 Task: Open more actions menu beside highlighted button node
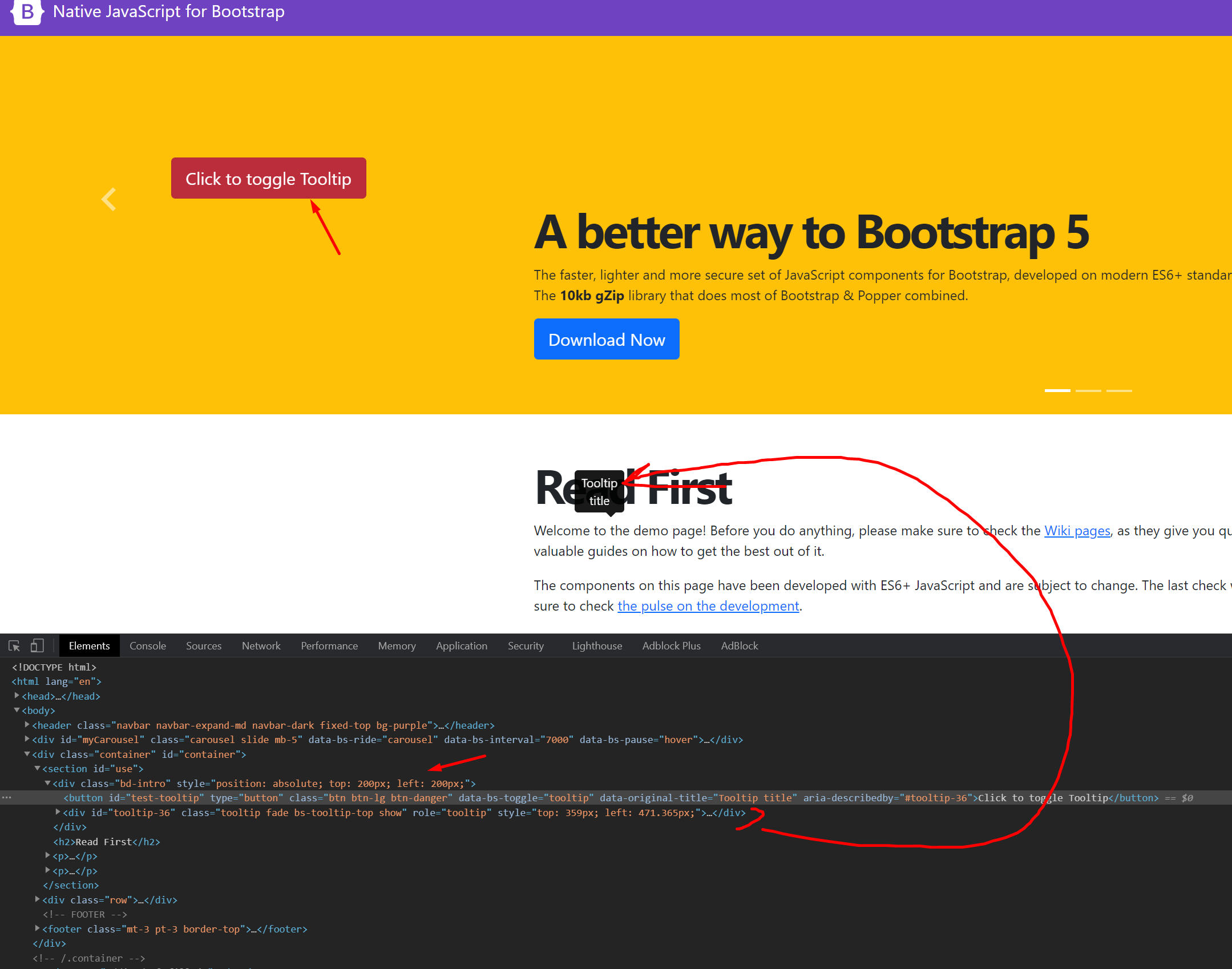(x=7, y=797)
